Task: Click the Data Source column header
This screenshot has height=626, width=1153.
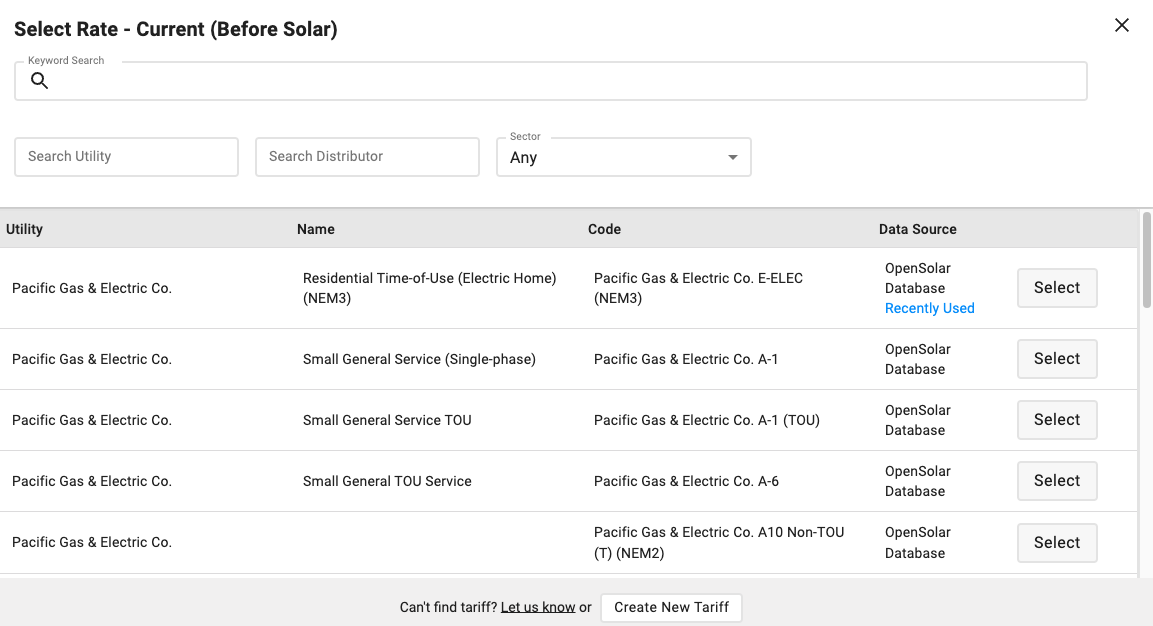Action: (917, 230)
